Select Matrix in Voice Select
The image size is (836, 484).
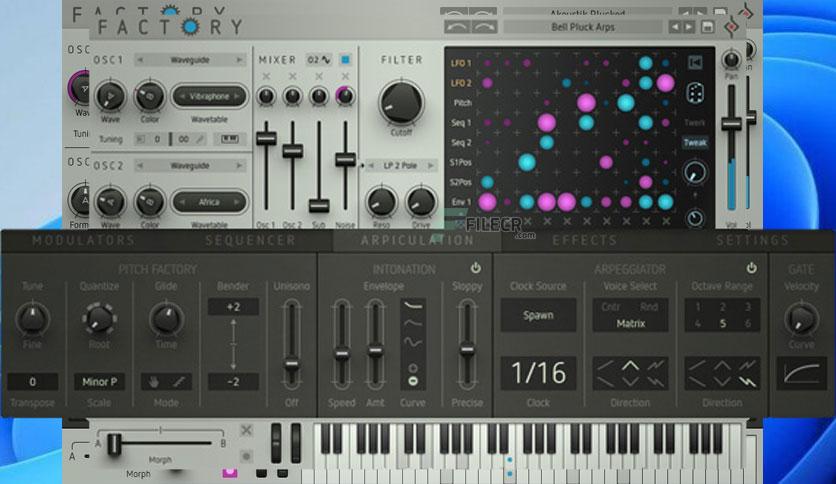click(630, 324)
